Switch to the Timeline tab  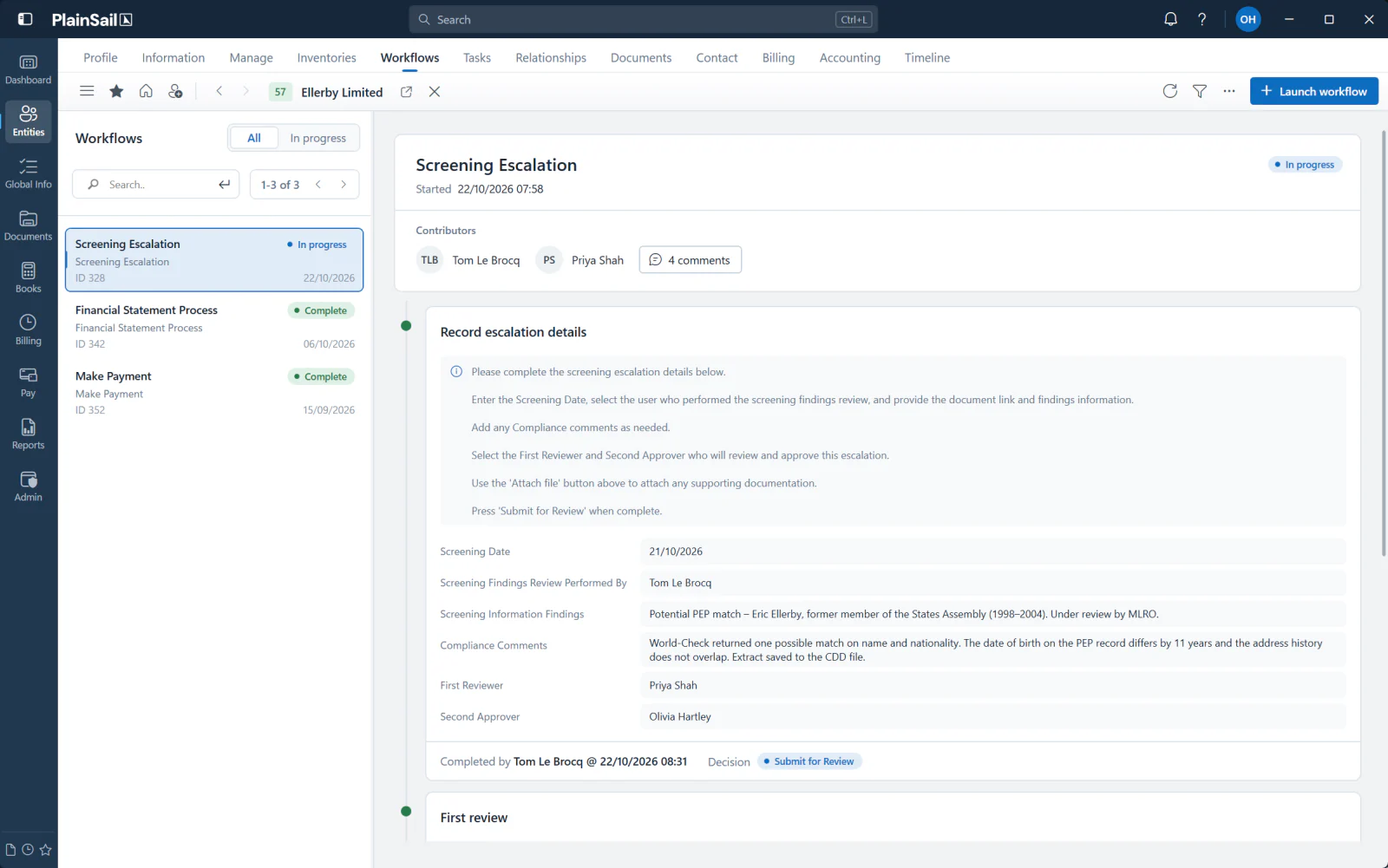[927, 58]
